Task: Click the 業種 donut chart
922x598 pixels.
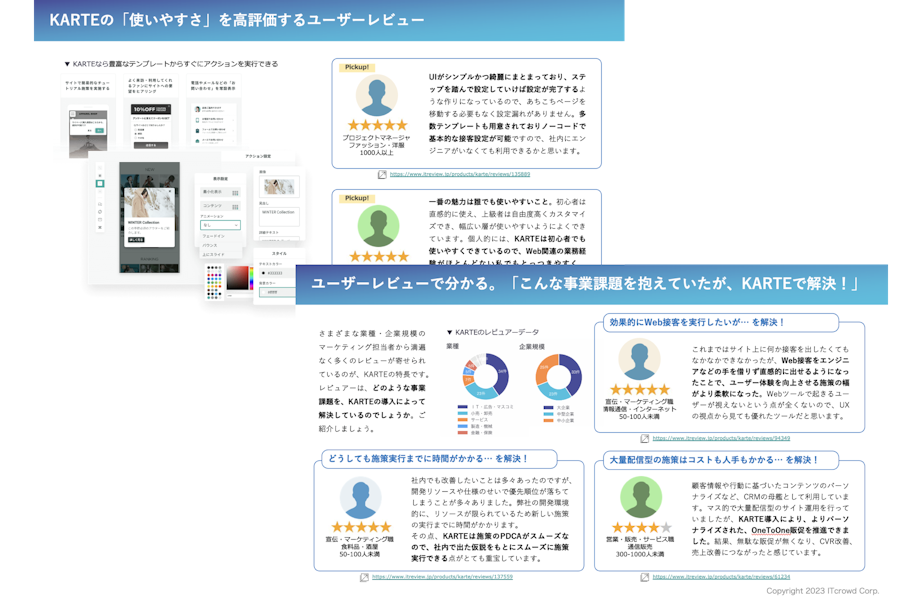Action: (x=484, y=376)
